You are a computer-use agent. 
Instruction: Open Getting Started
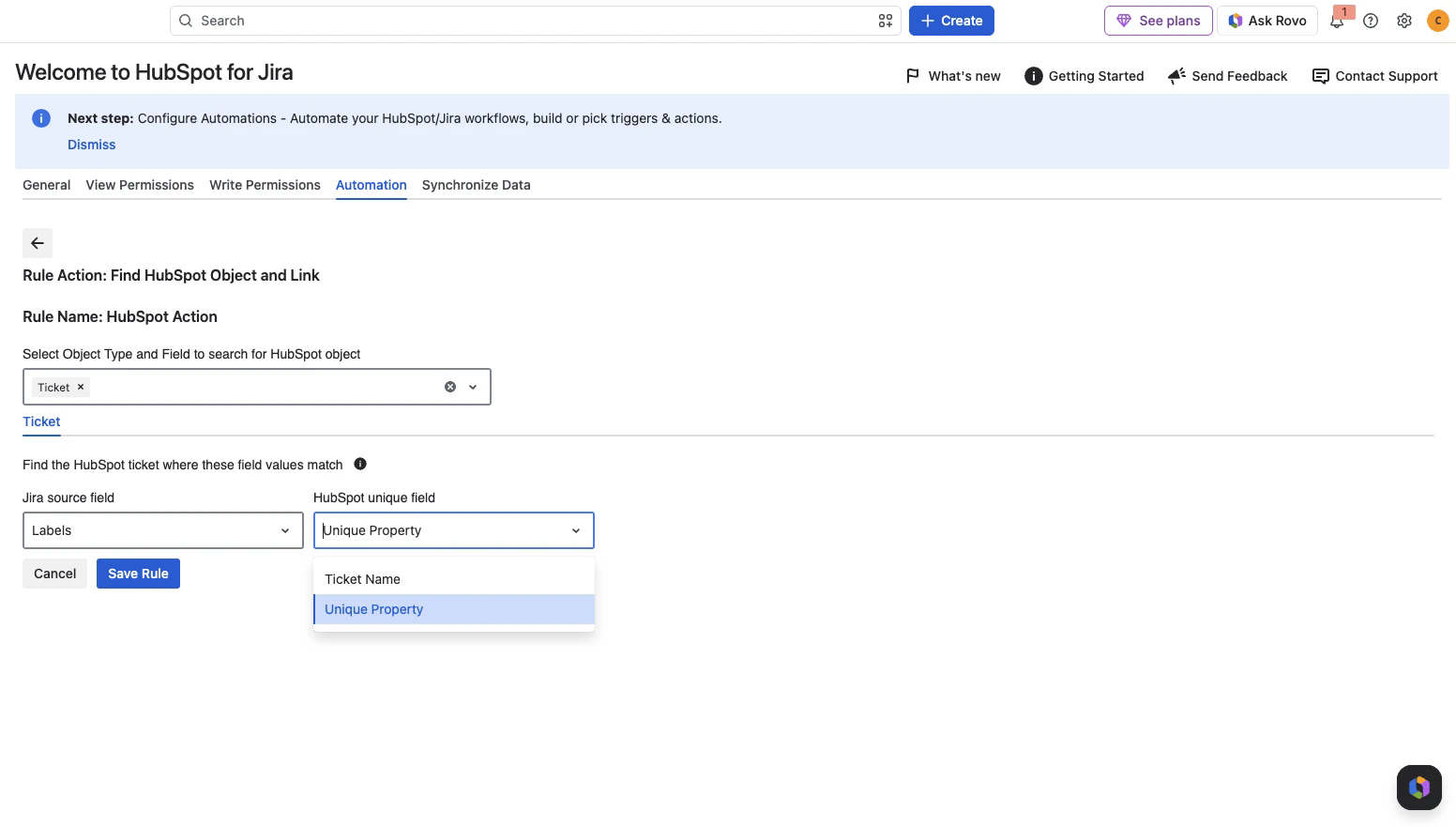[x=1084, y=76]
